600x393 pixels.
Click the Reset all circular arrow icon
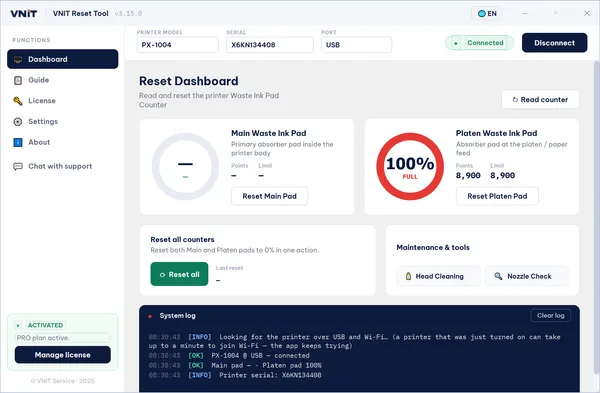[x=162, y=275]
